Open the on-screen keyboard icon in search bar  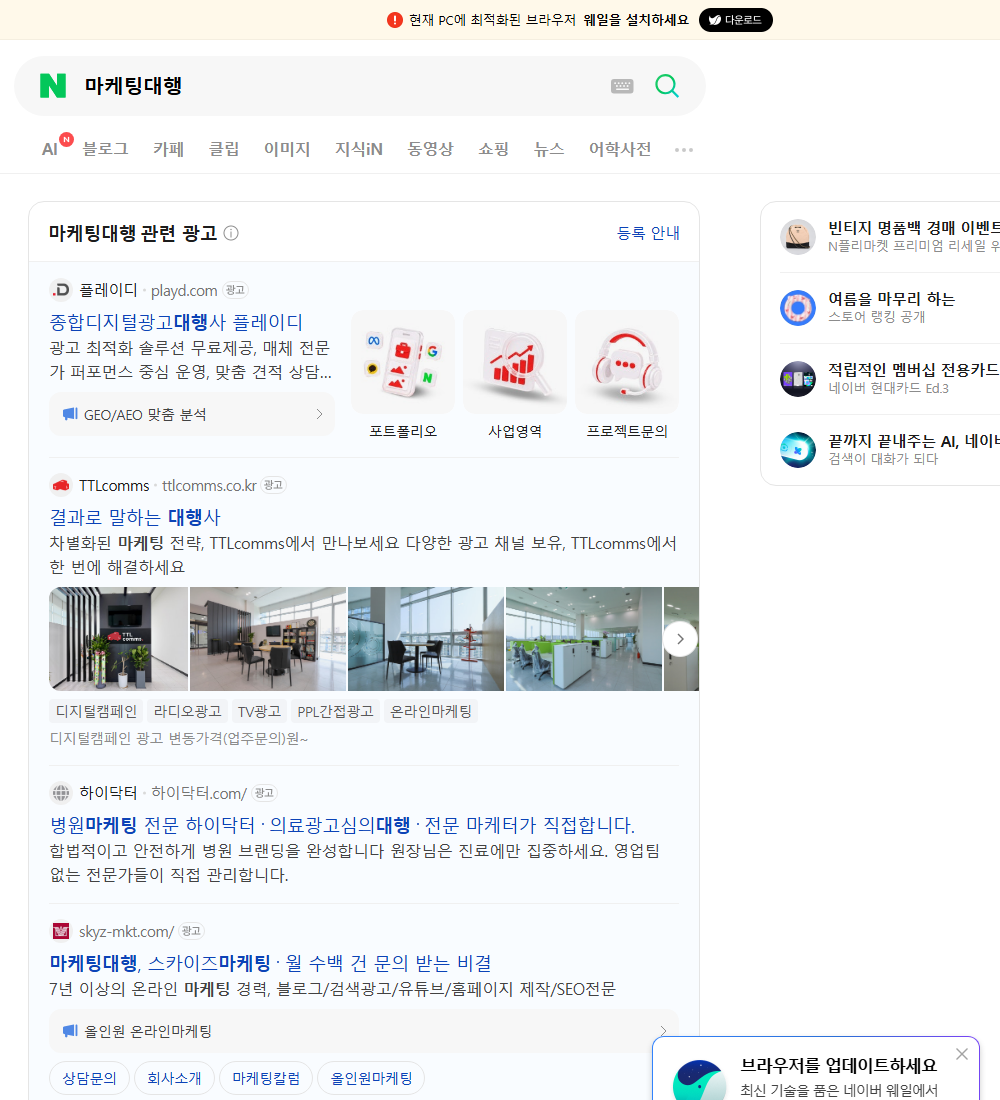coord(622,86)
